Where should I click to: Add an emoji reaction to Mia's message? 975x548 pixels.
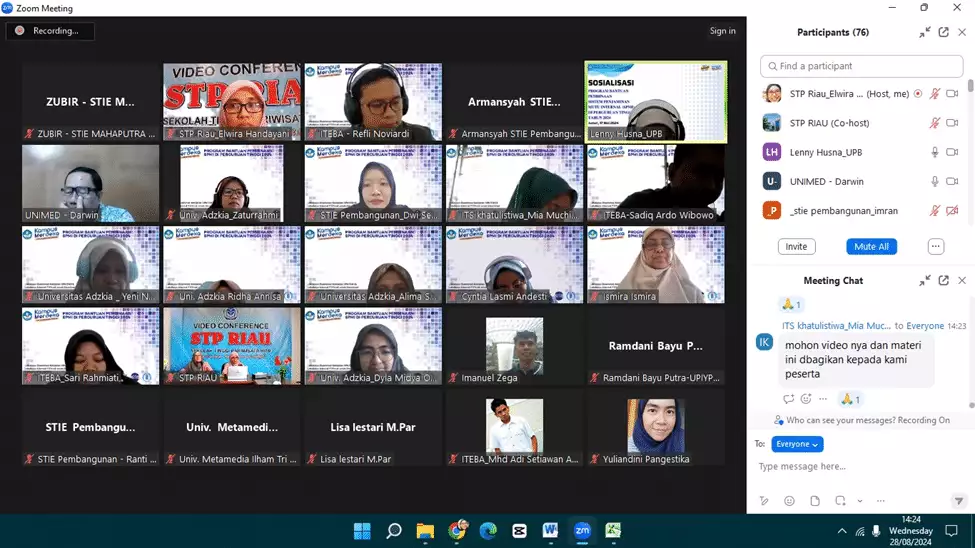pyautogui.click(x=806, y=399)
